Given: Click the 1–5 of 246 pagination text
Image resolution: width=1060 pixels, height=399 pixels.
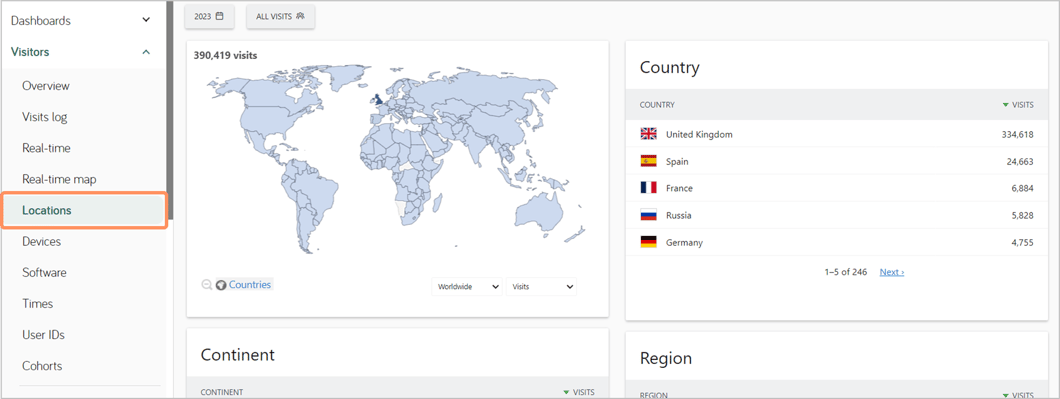Looking at the screenshot, I should (x=846, y=272).
